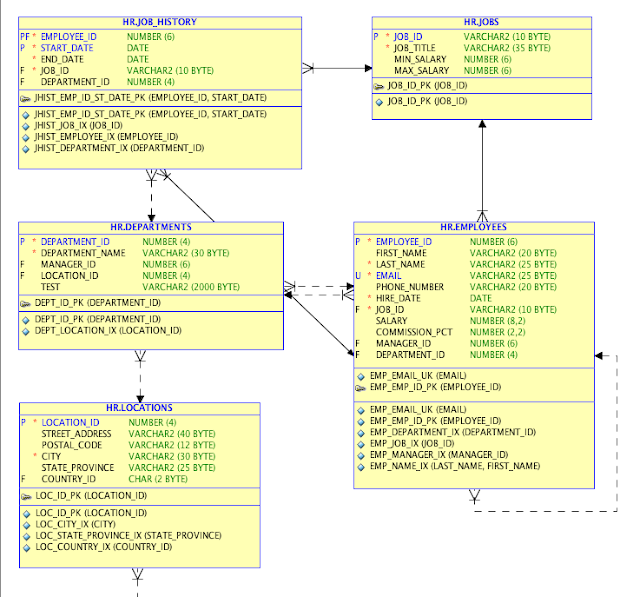Click diamond icon of DEPT_LOCATION_IX index
Image resolution: width=640 pixels, height=597 pixels.
(x=26, y=331)
